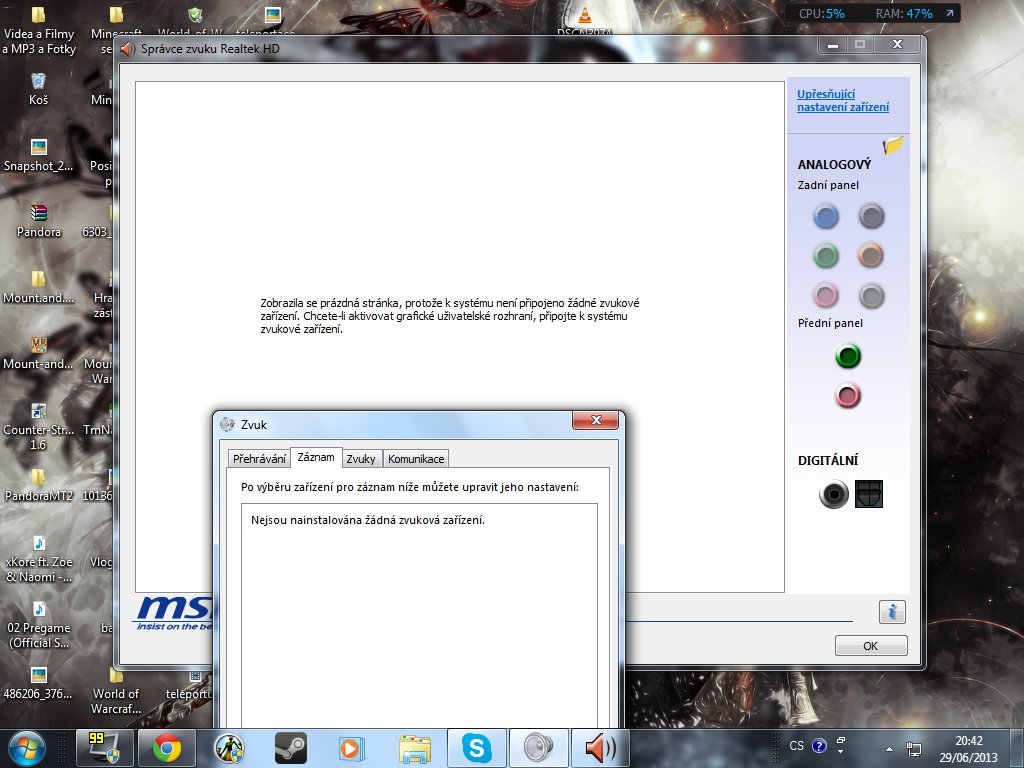Open the Upřesňující nastavení zařízení link
The width and height of the screenshot is (1024, 768).
[x=842, y=101]
